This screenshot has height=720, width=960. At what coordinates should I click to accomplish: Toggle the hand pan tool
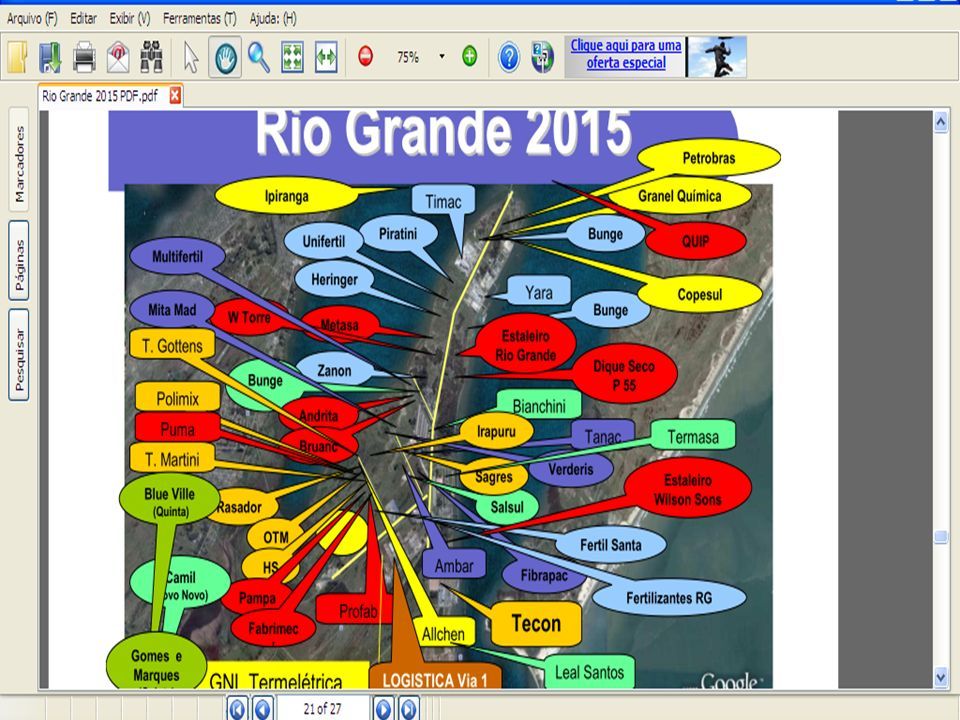225,57
